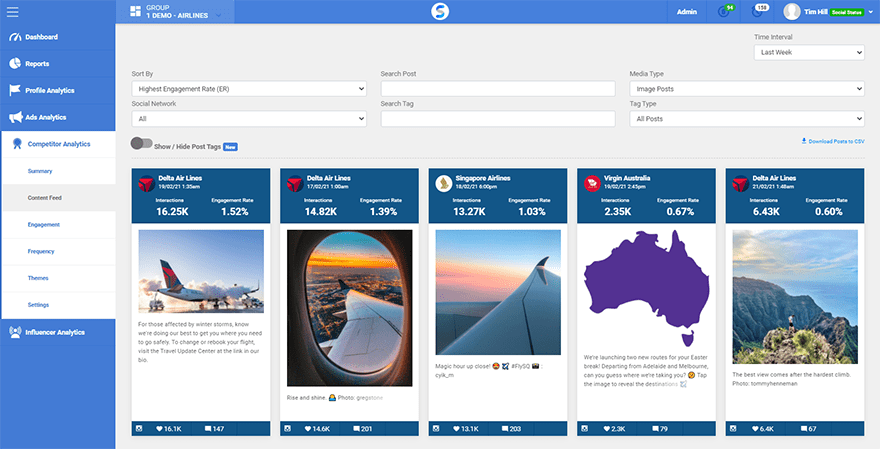Expand the user account chevron
The height and width of the screenshot is (449, 880).
tap(870, 12)
